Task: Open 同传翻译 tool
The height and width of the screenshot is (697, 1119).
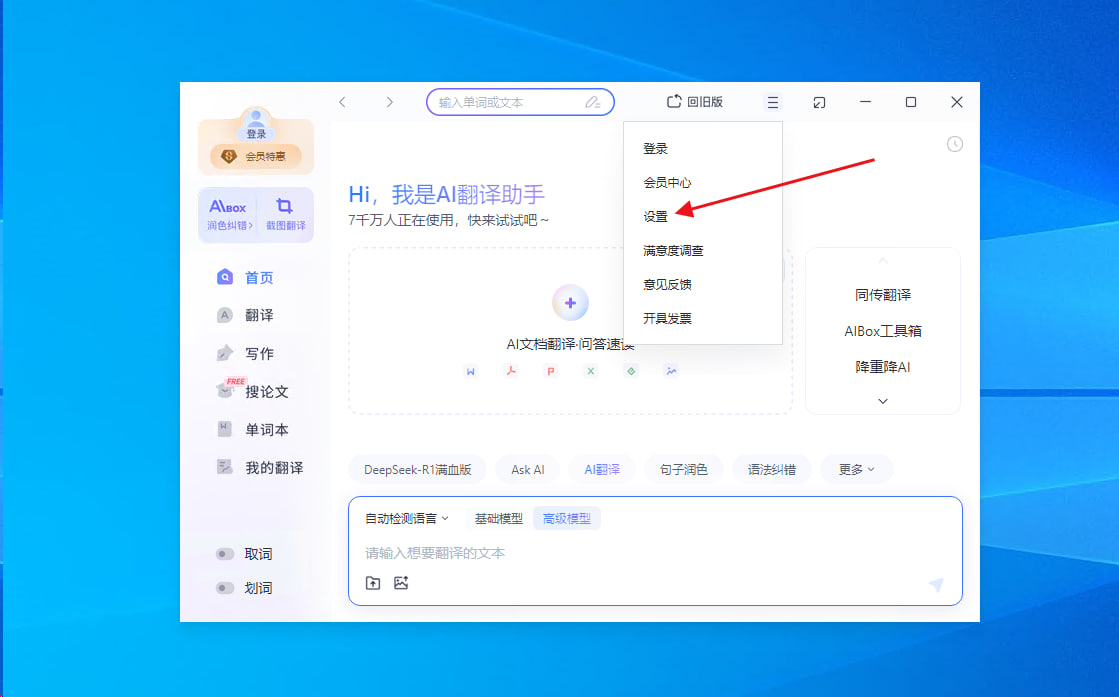Action: point(883,295)
